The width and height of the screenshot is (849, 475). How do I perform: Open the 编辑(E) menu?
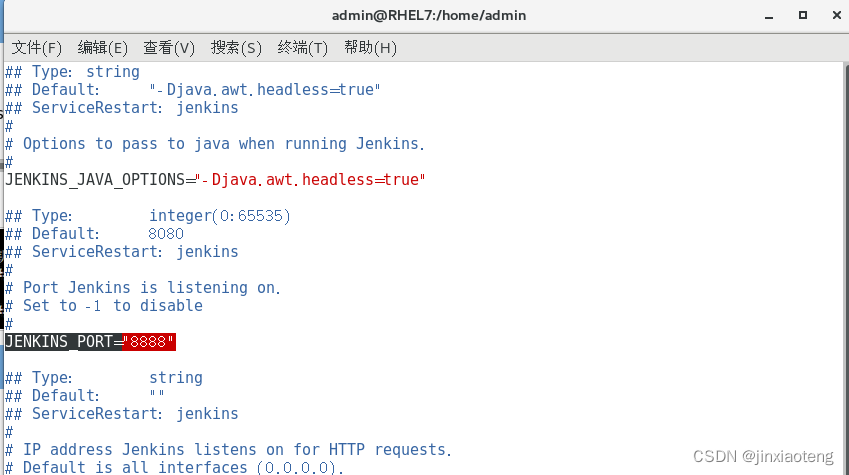click(x=102, y=48)
